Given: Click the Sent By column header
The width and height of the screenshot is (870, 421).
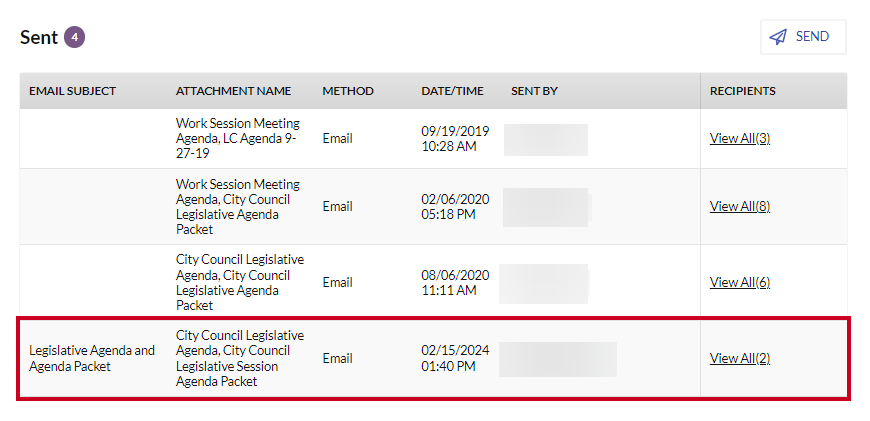Looking at the screenshot, I should [x=534, y=91].
